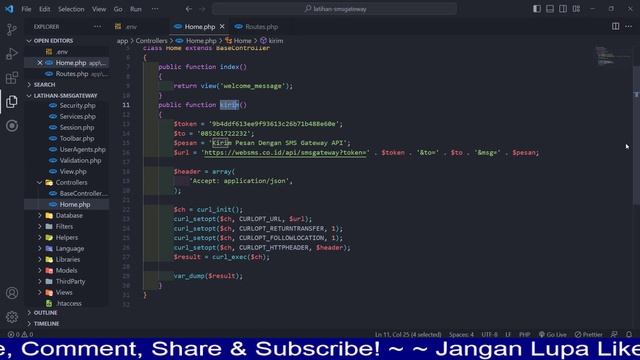This screenshot has height=360, width=640.
Task: Click errors and warnings status indicator
Action: tap(20, 334)
